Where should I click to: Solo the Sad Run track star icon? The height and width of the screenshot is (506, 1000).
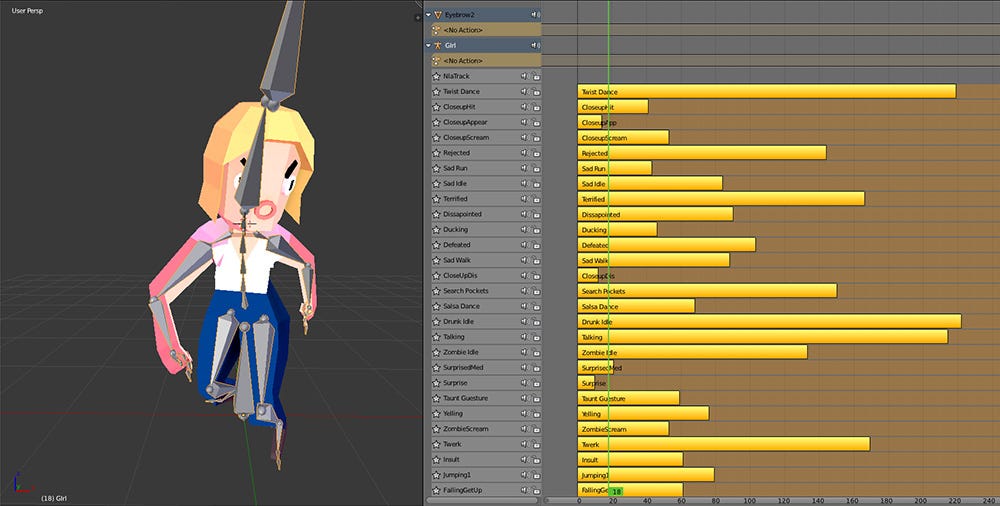436,168
